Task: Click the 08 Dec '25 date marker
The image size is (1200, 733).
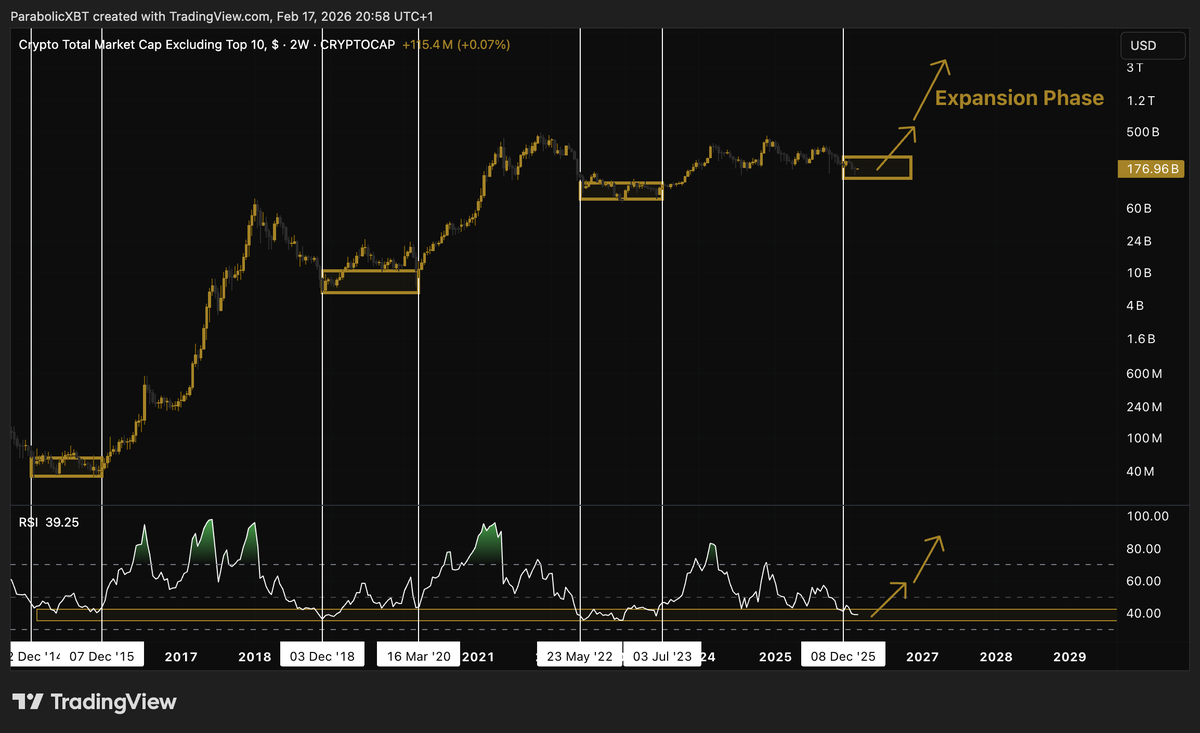Action: tap(843, 654)
